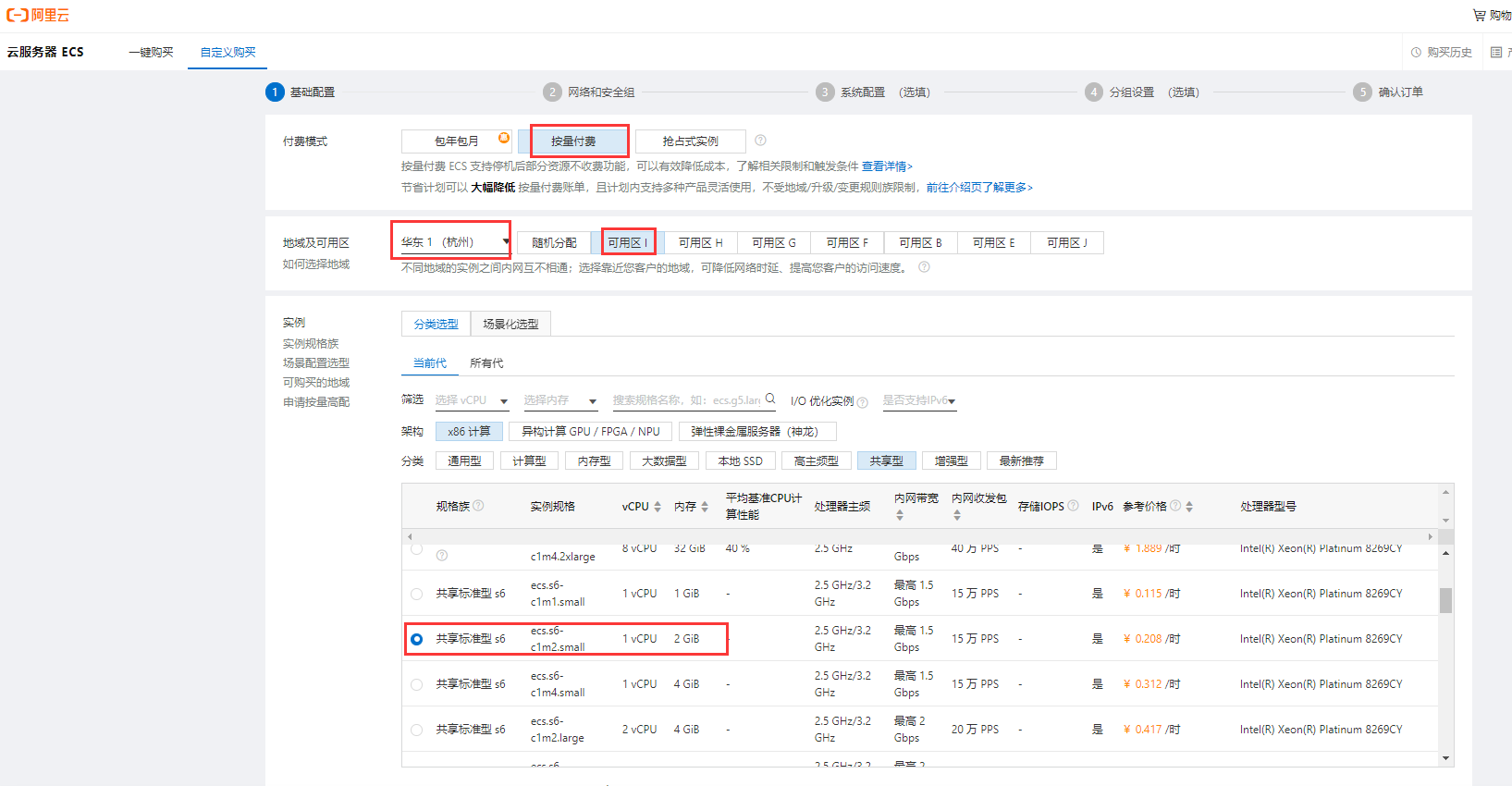
Task: Open the shopping cart icon
Action: tap(1479, 15)
